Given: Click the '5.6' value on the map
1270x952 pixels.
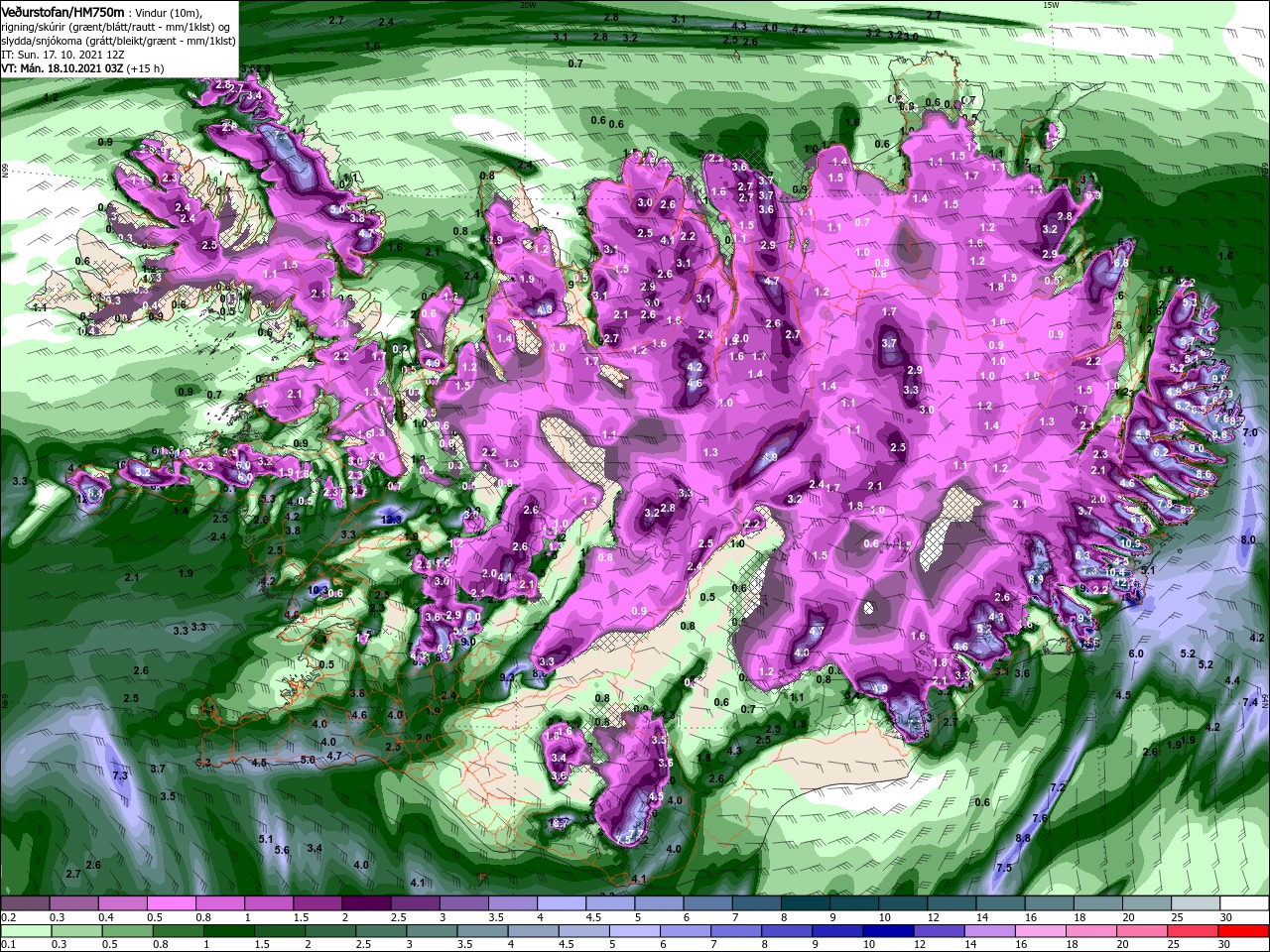Looking at the screenshot, I should [282, 850].
